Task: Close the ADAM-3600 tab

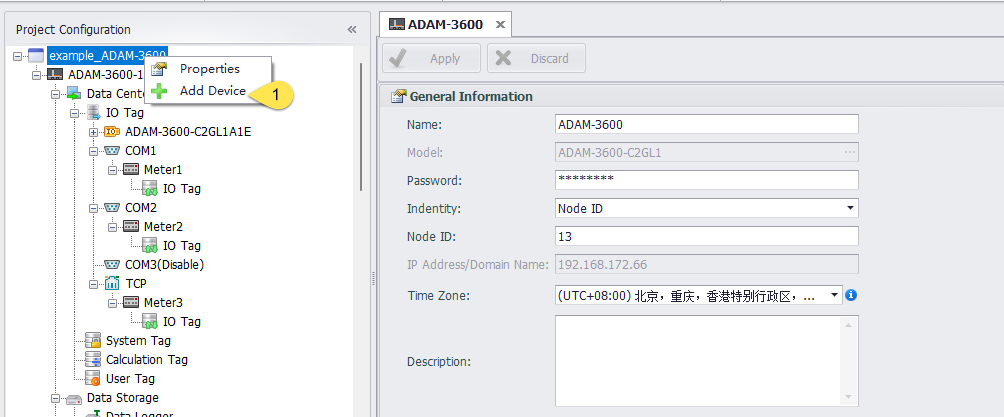Action: (501, 25)
